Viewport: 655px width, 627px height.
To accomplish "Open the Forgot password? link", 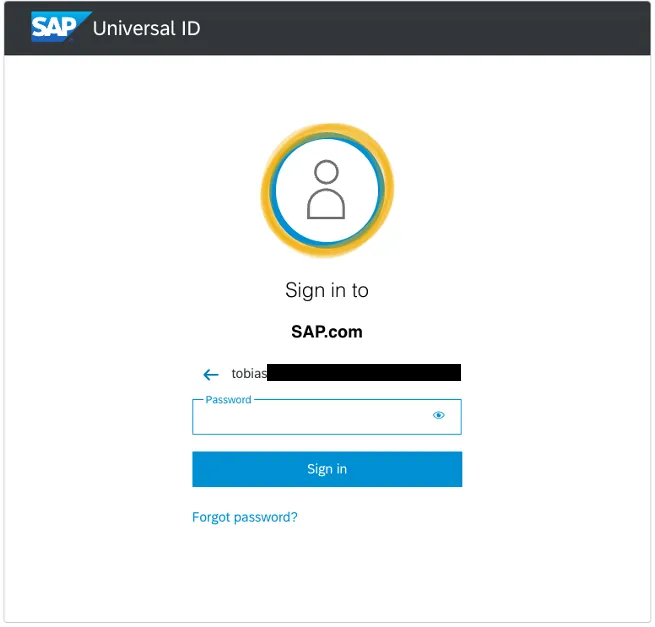I will pos(245,517).
